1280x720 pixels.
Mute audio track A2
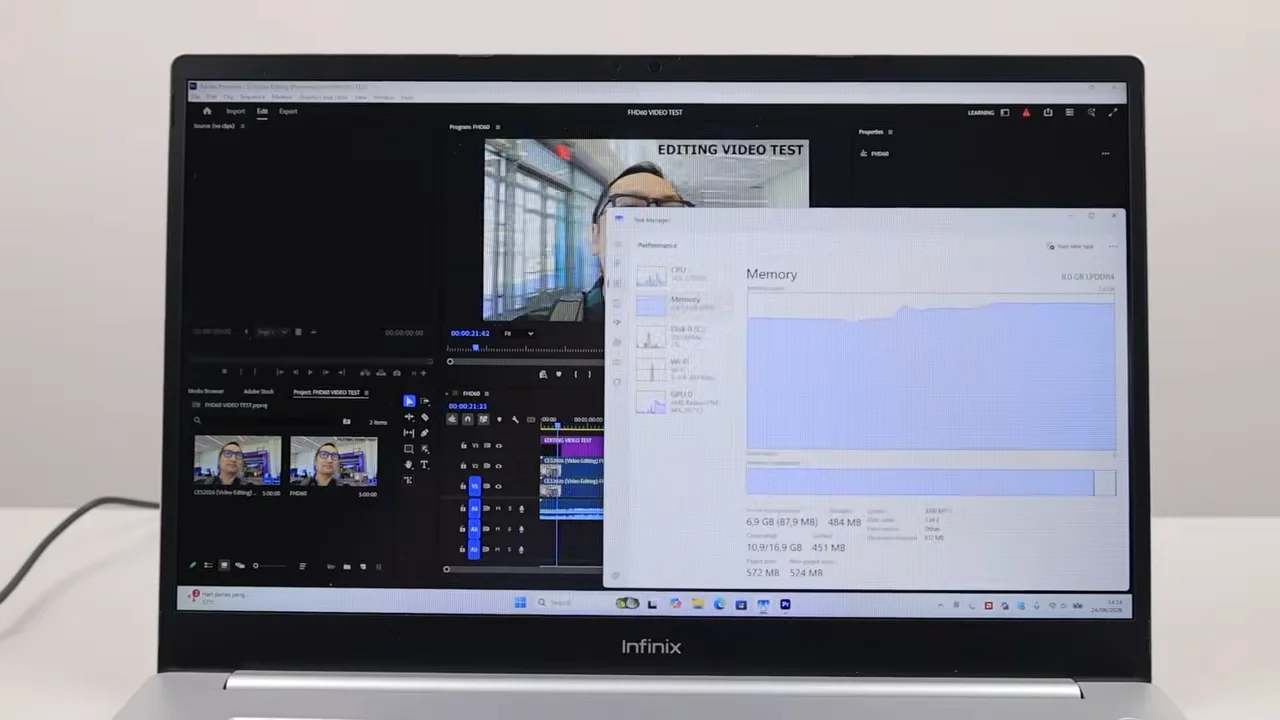pyautogui.click(x=498, y=529)
